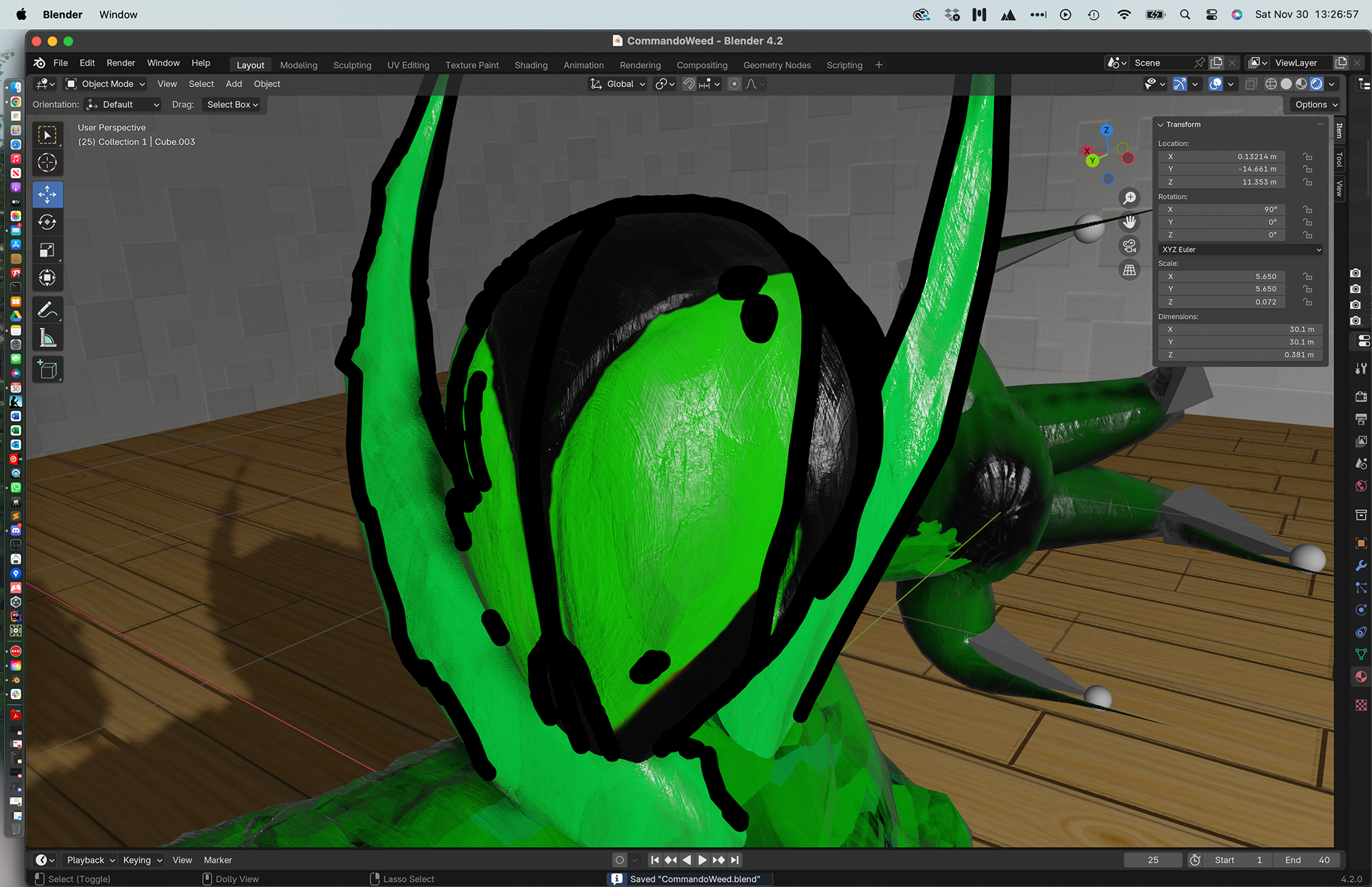Select the Rotate tool
The height and width of the screenshot is (887, 1372).
47,222
